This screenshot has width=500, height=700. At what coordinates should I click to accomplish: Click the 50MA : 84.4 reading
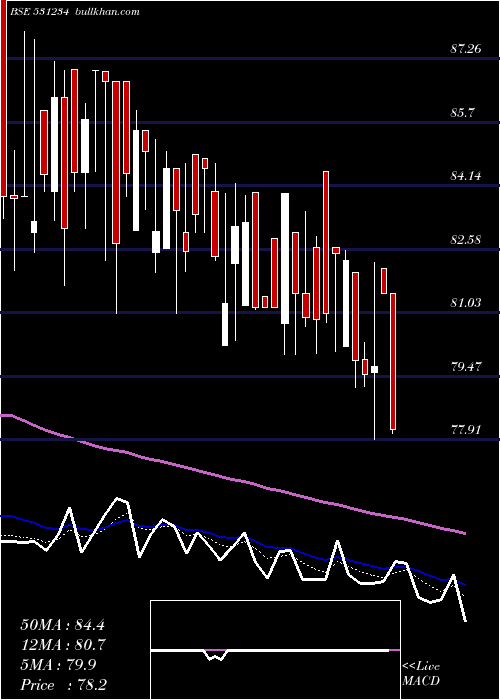point(62,625)
